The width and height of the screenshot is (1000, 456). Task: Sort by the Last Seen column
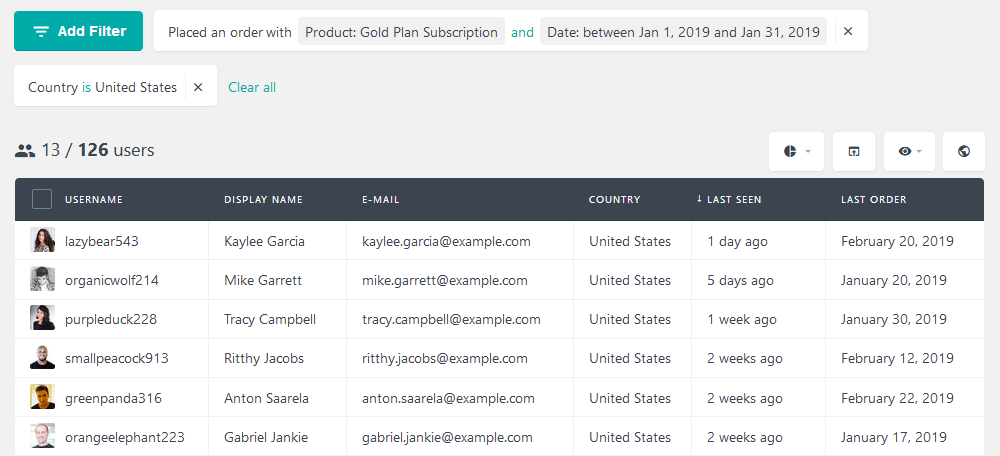pyautogui.click(x=733, y=200)
